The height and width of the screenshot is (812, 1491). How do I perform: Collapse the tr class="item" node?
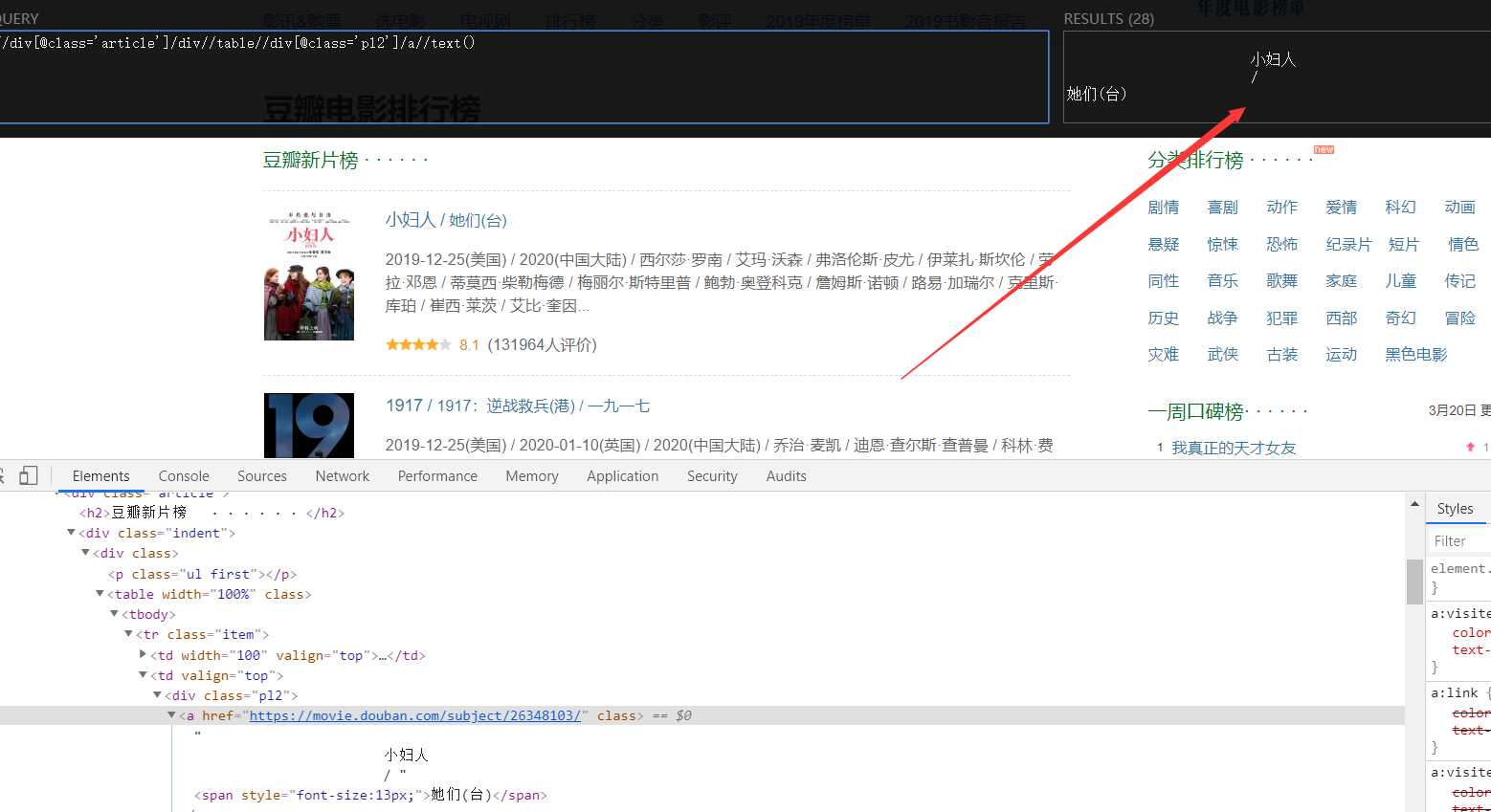(128, 634)
